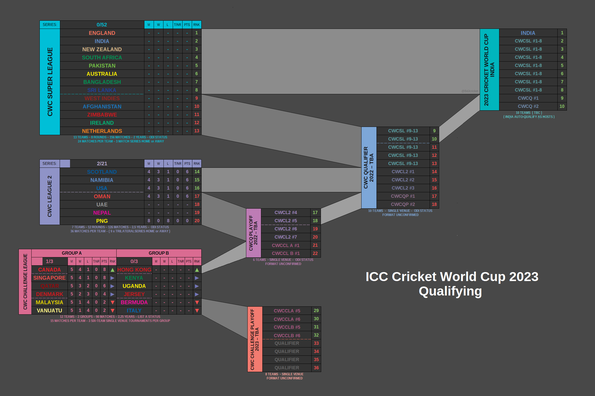Select OMAN in League 2 table
This screenshot has height=396, width=595.
coord(102,196)
